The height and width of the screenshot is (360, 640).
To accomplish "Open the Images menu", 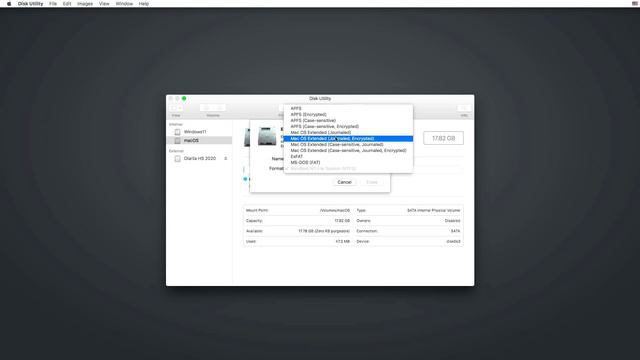I will [85, 4].
